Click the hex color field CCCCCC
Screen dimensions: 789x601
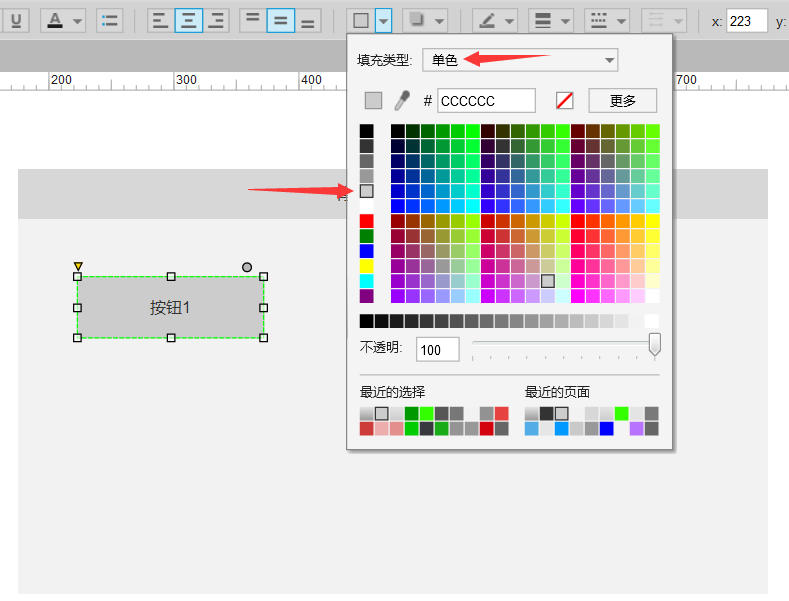(486, 101)
